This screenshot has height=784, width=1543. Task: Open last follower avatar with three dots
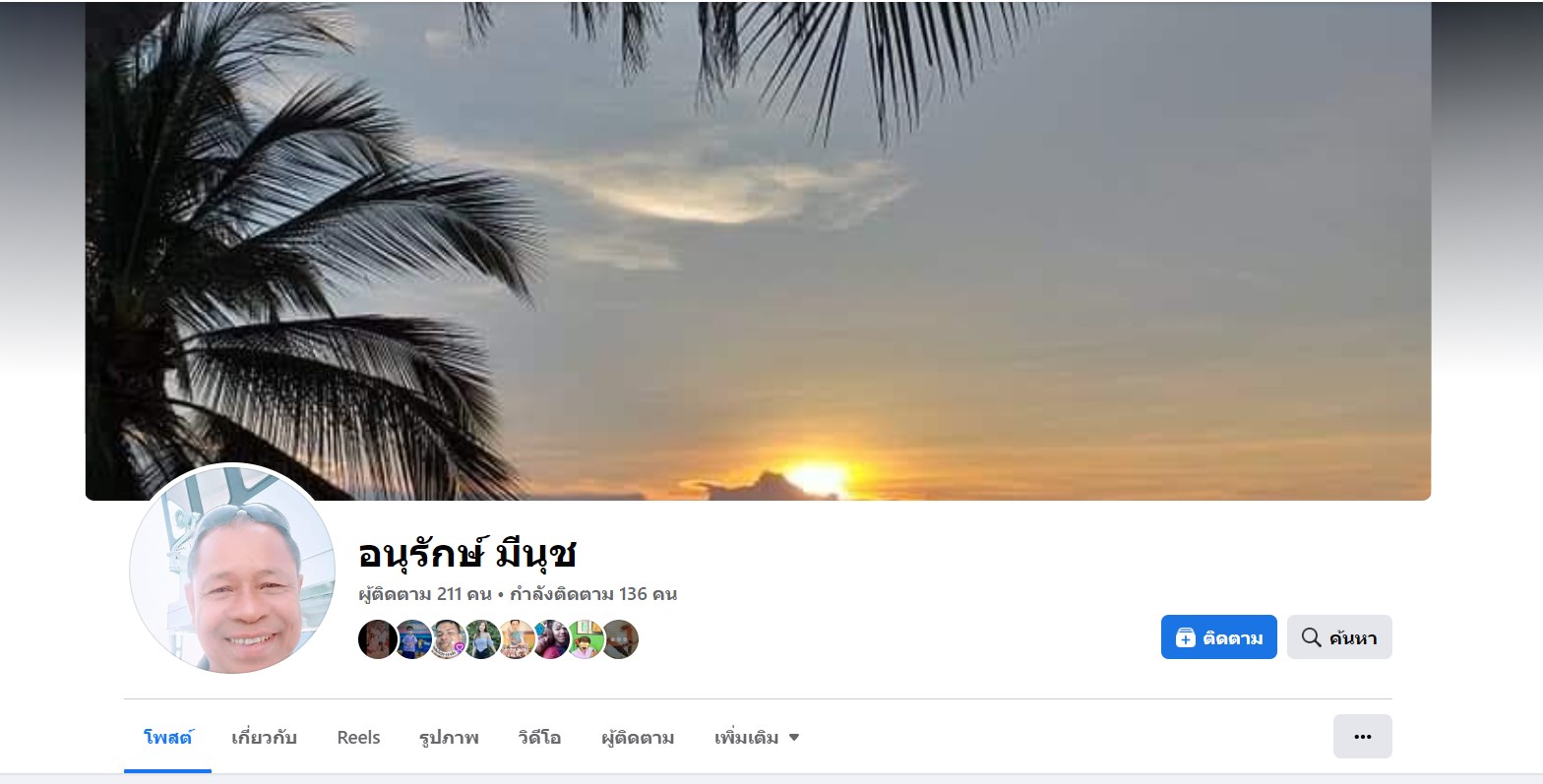point(619,639)
